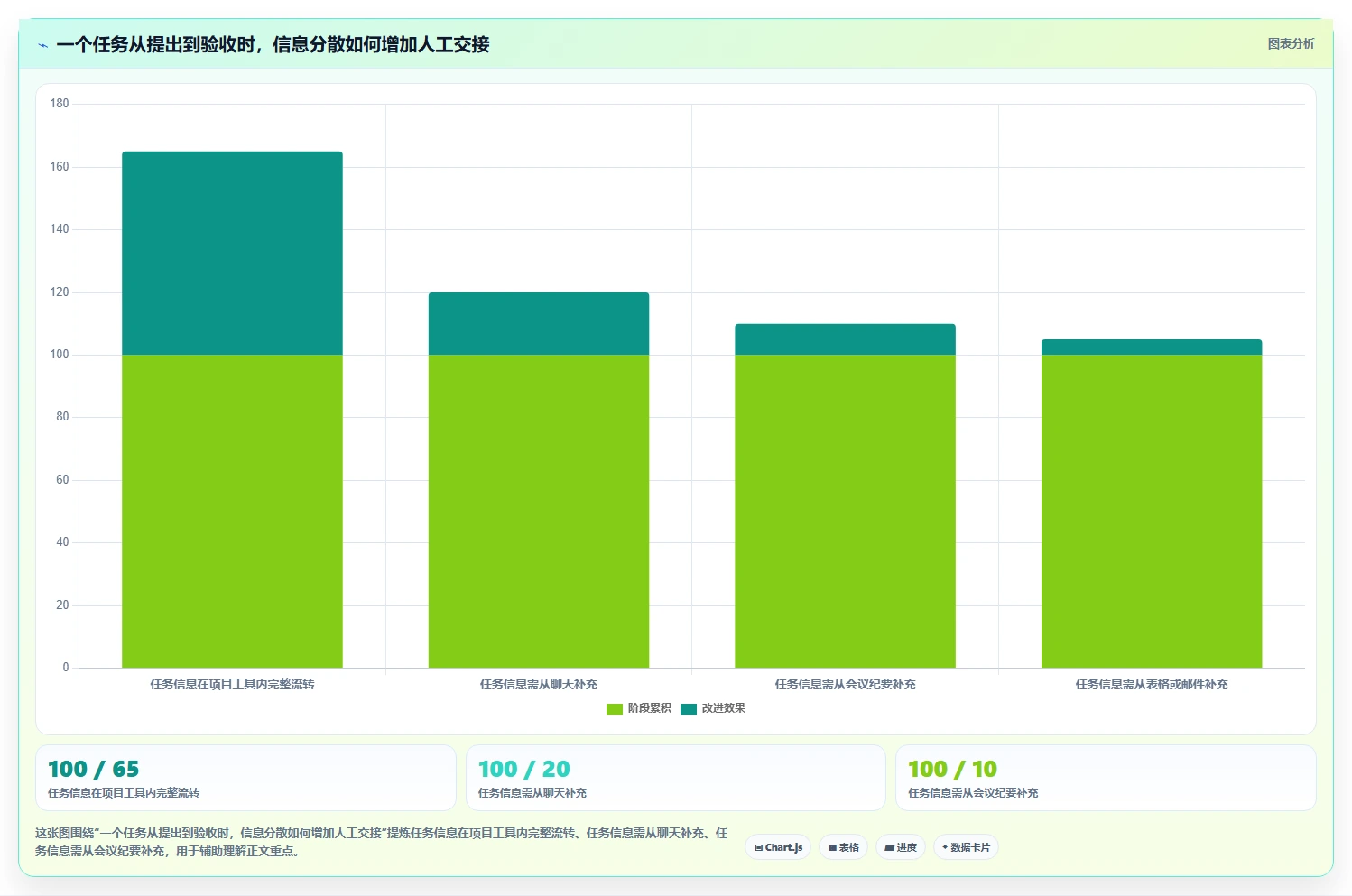The image size is (1352, 896).
Task: Click the green bar segment for 任务信息需从聊天补充
Action: [x=539, y=511]
